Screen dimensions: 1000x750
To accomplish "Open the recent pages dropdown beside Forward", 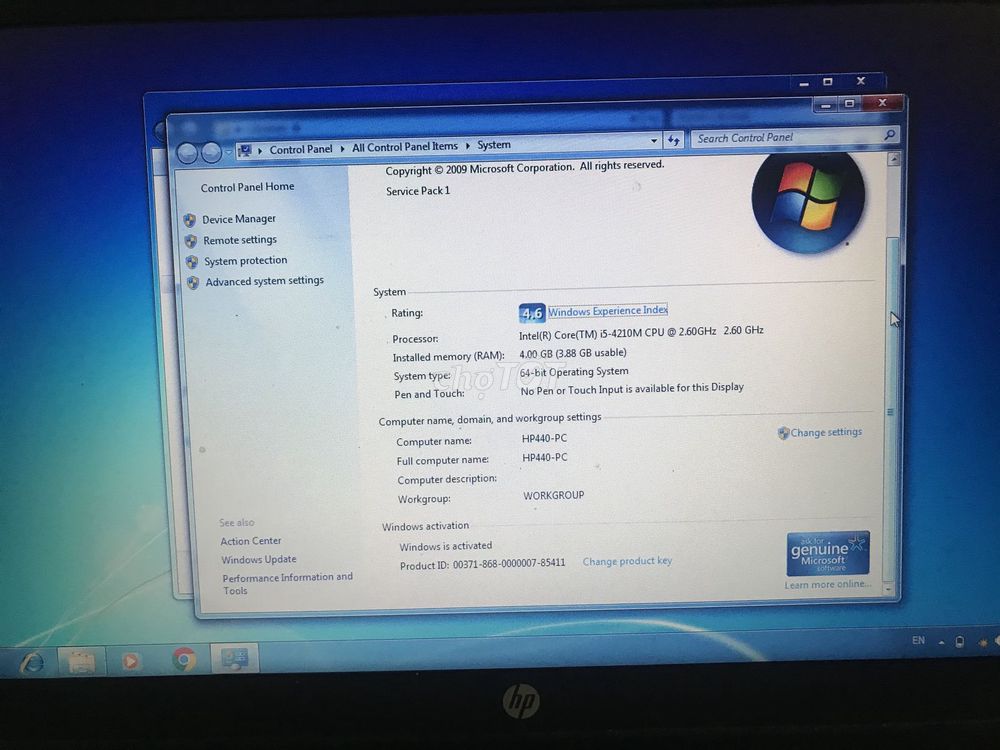I will point(228,152).
